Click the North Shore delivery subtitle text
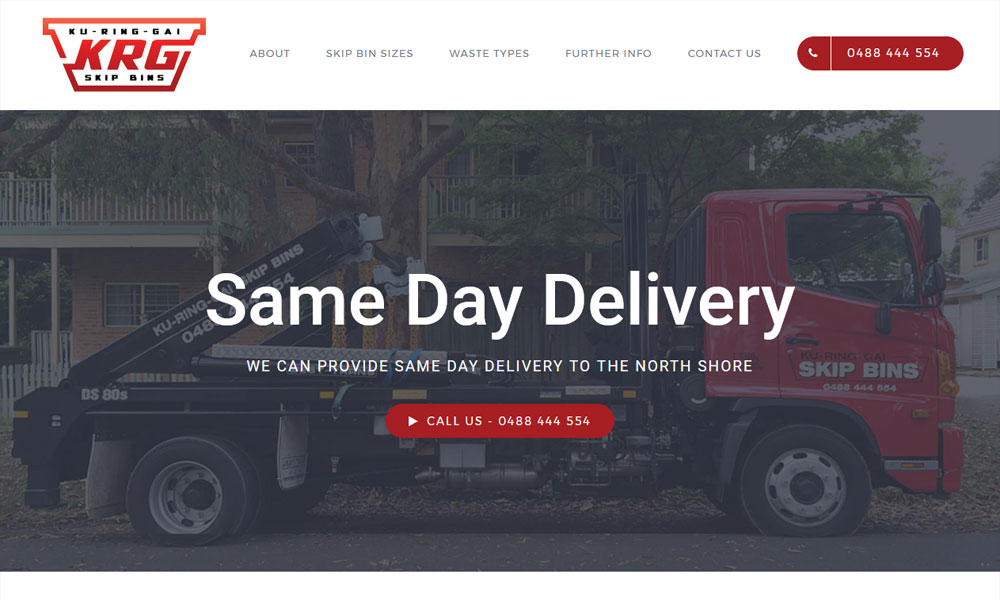The width and height of the screenshot is (1000, 600). (499, 366)
